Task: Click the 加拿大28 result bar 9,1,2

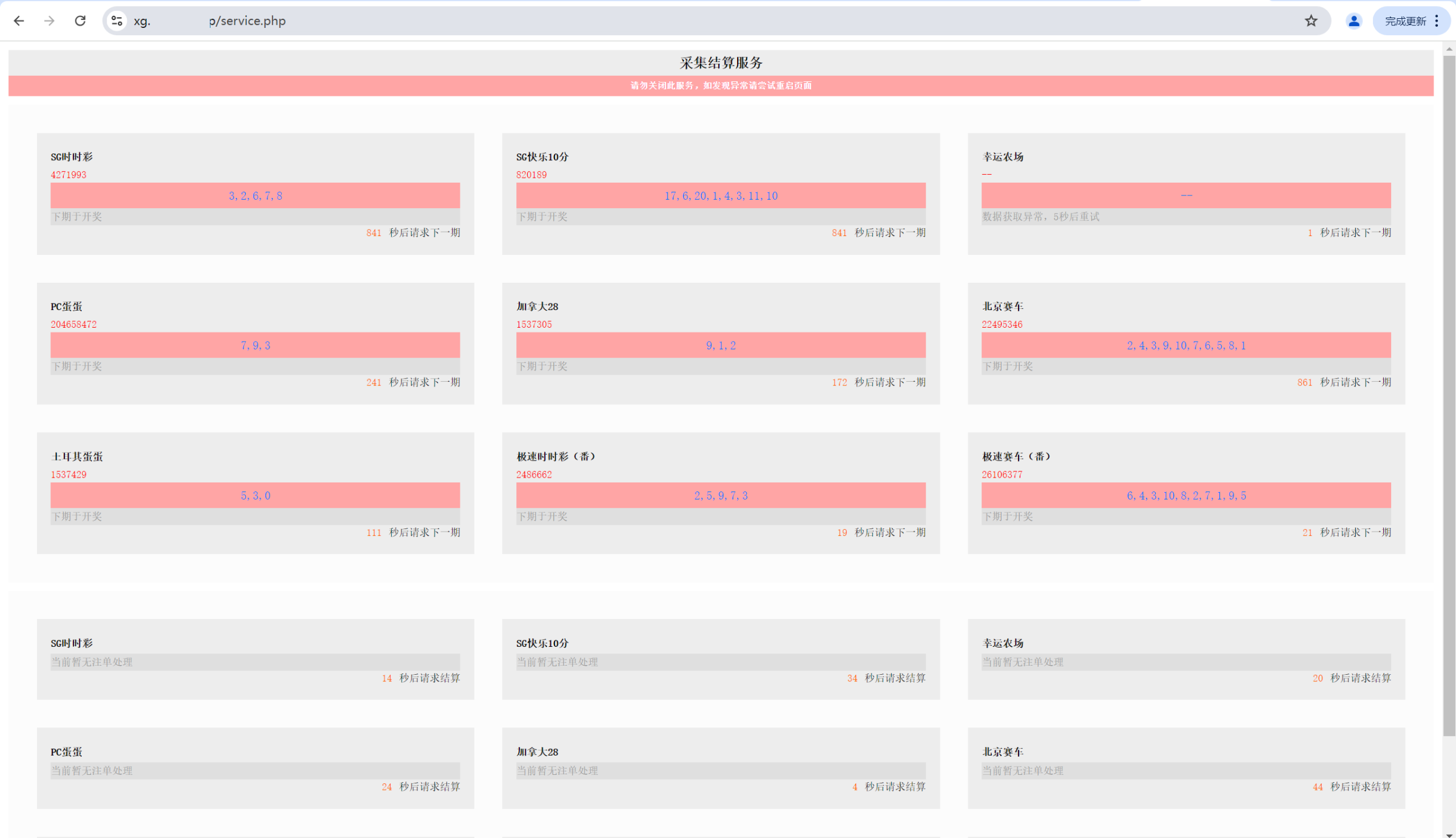Action: click(721, 345)
